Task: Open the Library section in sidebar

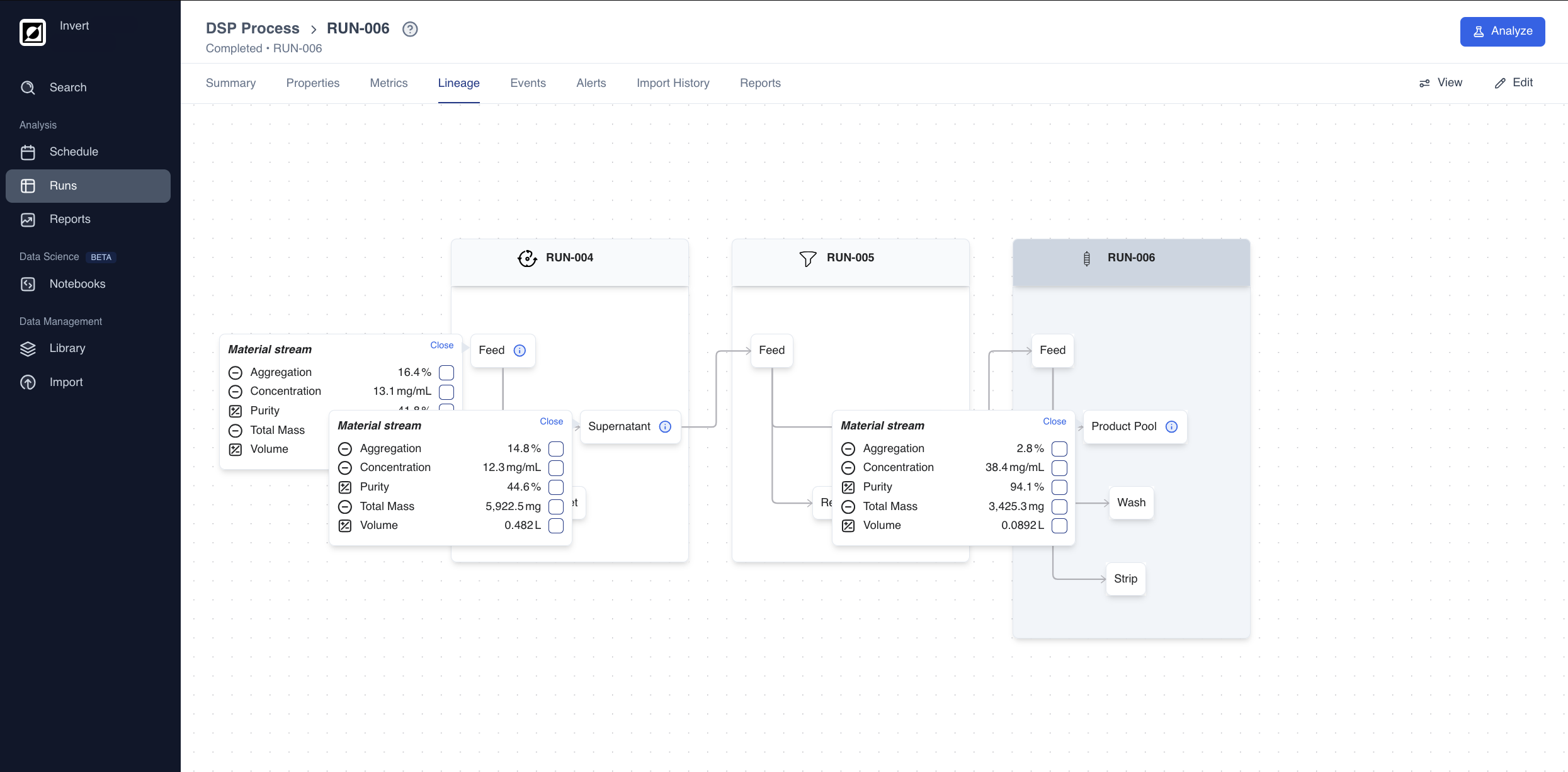Action: pyautogui.click(x=67, y=348)
